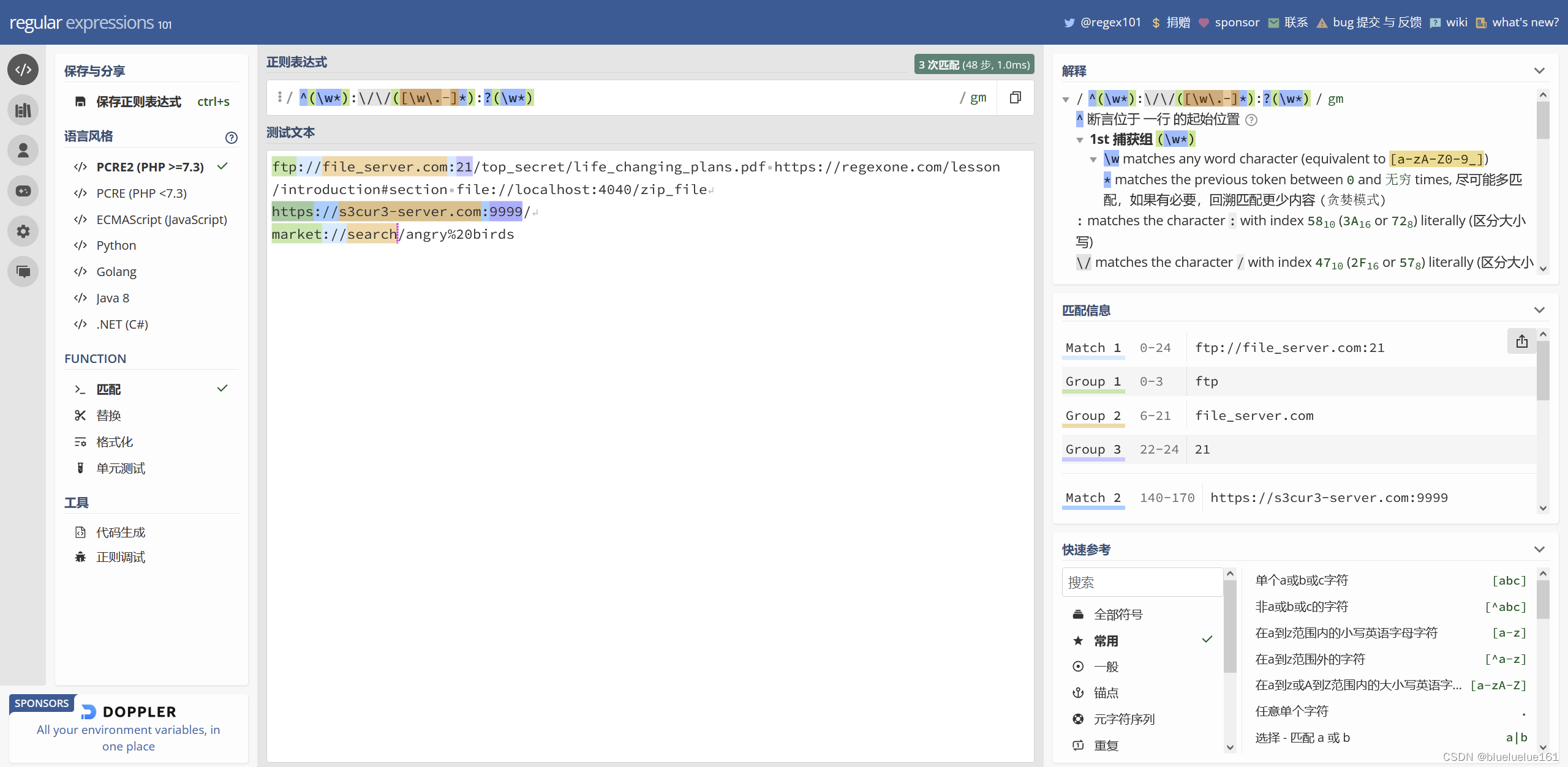Screen dimensions: 1568x767
Task: Collapse the 解释 explanation panel
Action: [x=1539, y=71]
